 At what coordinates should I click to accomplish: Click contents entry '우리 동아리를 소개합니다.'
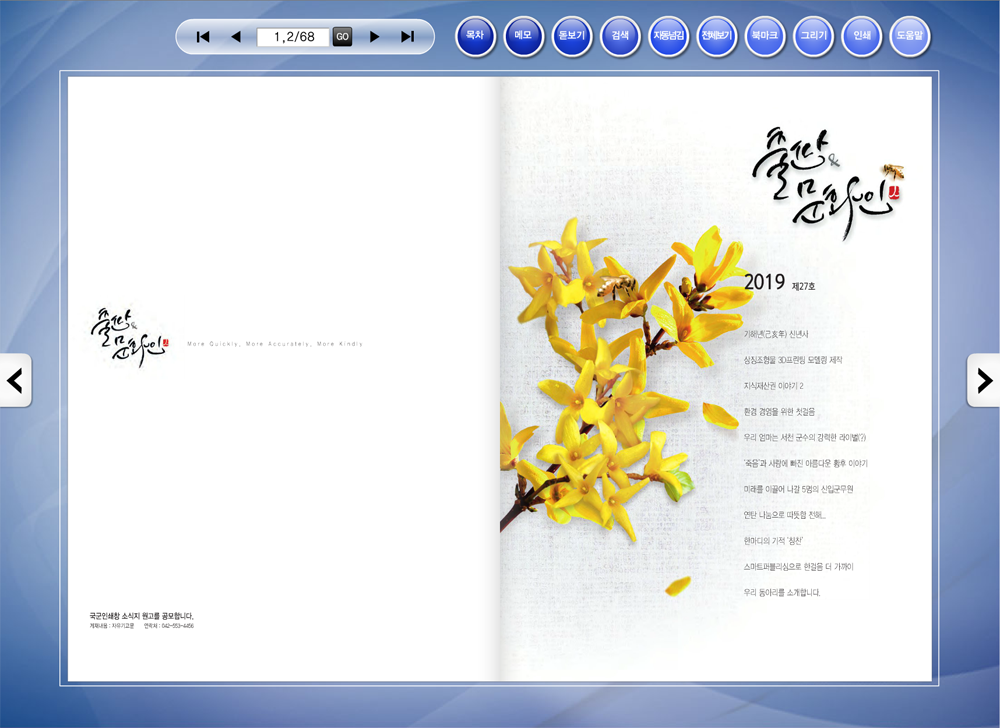click(x=782, y=592)
